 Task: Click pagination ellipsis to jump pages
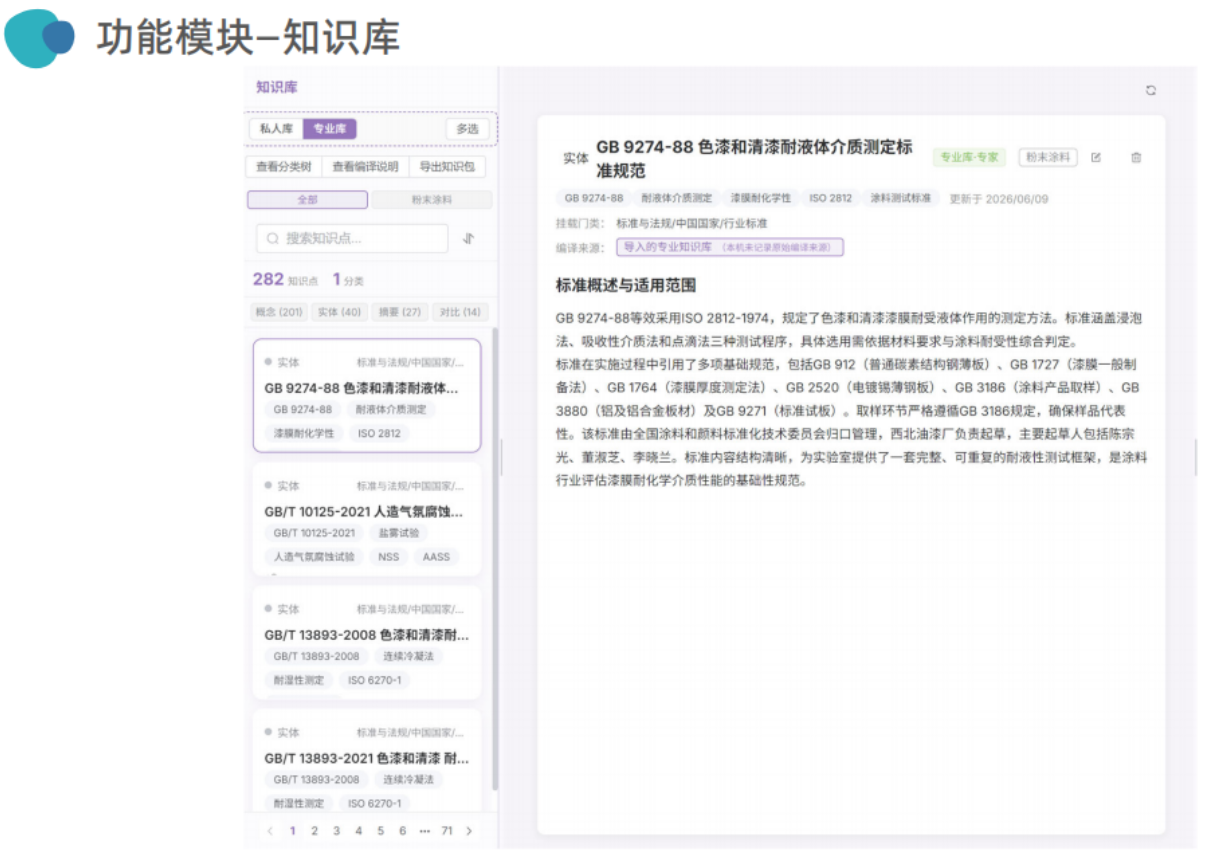[425, 831]
